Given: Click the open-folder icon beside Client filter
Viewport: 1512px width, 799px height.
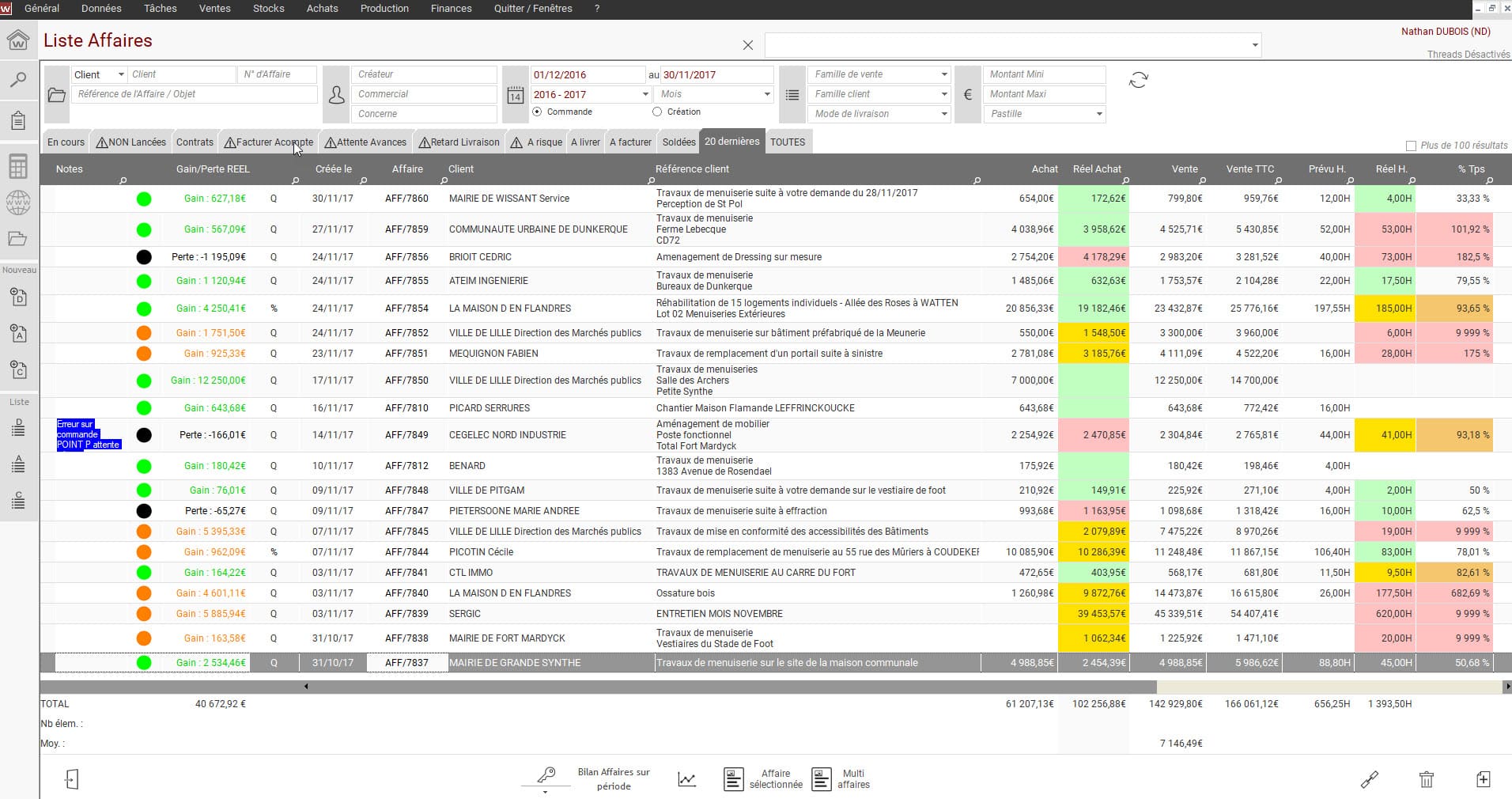Looking at the screenshot, I should (x=56, y=95).
